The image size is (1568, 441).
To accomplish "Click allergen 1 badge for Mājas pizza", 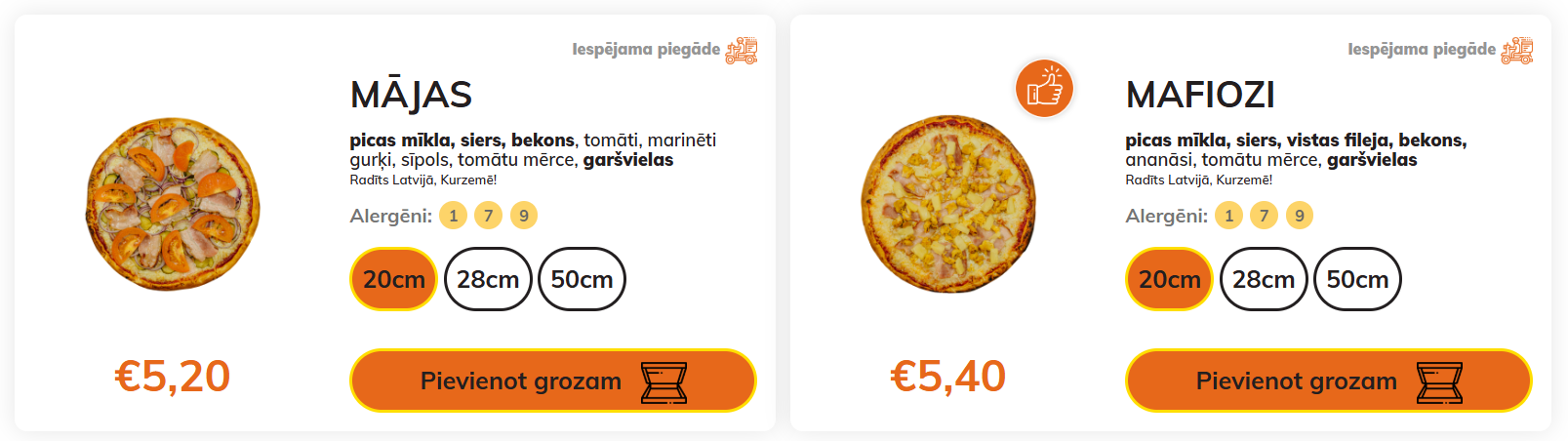I will 453,216.
